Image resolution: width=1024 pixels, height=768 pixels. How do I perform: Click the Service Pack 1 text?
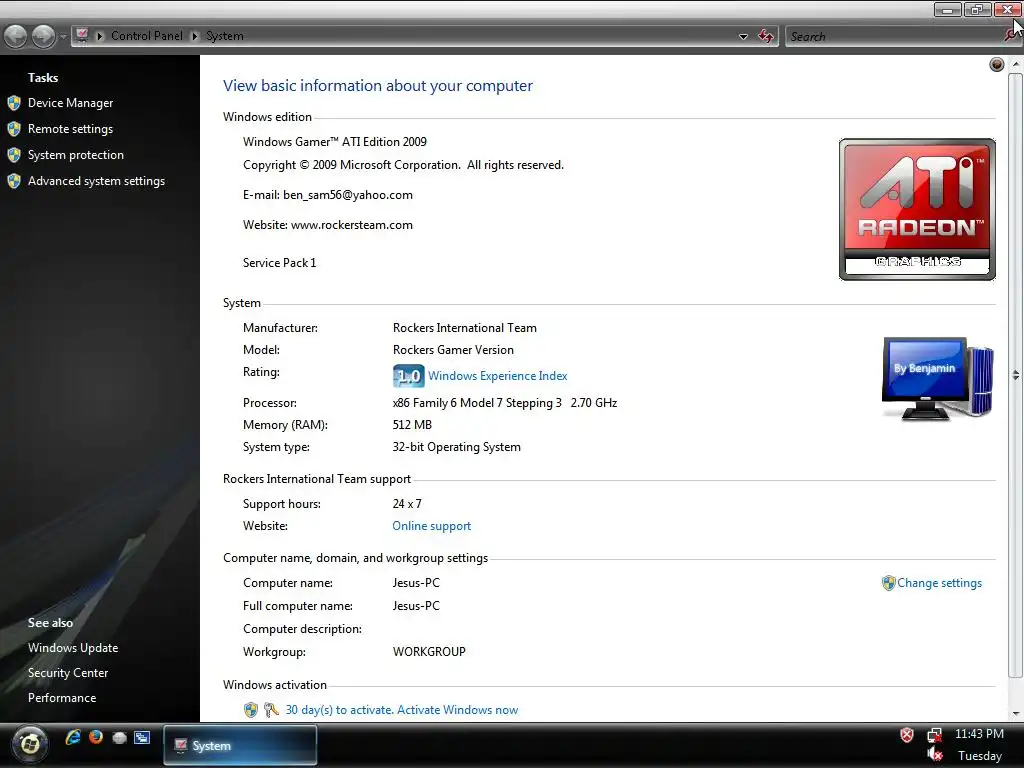[x=280, y=263]
